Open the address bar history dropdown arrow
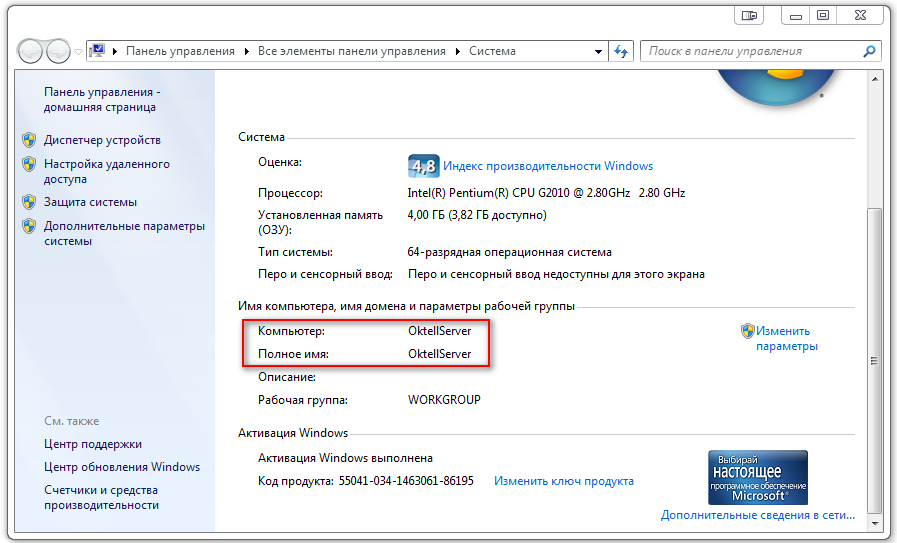Screen dimensions: 897x543 point(598,51)
